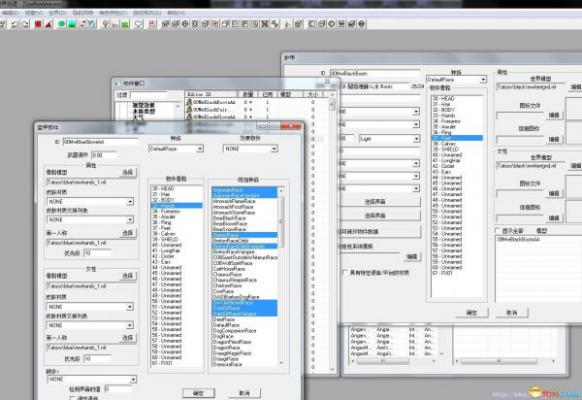
Task: Select BretonRaceChild in the race list
Action: 244,240
